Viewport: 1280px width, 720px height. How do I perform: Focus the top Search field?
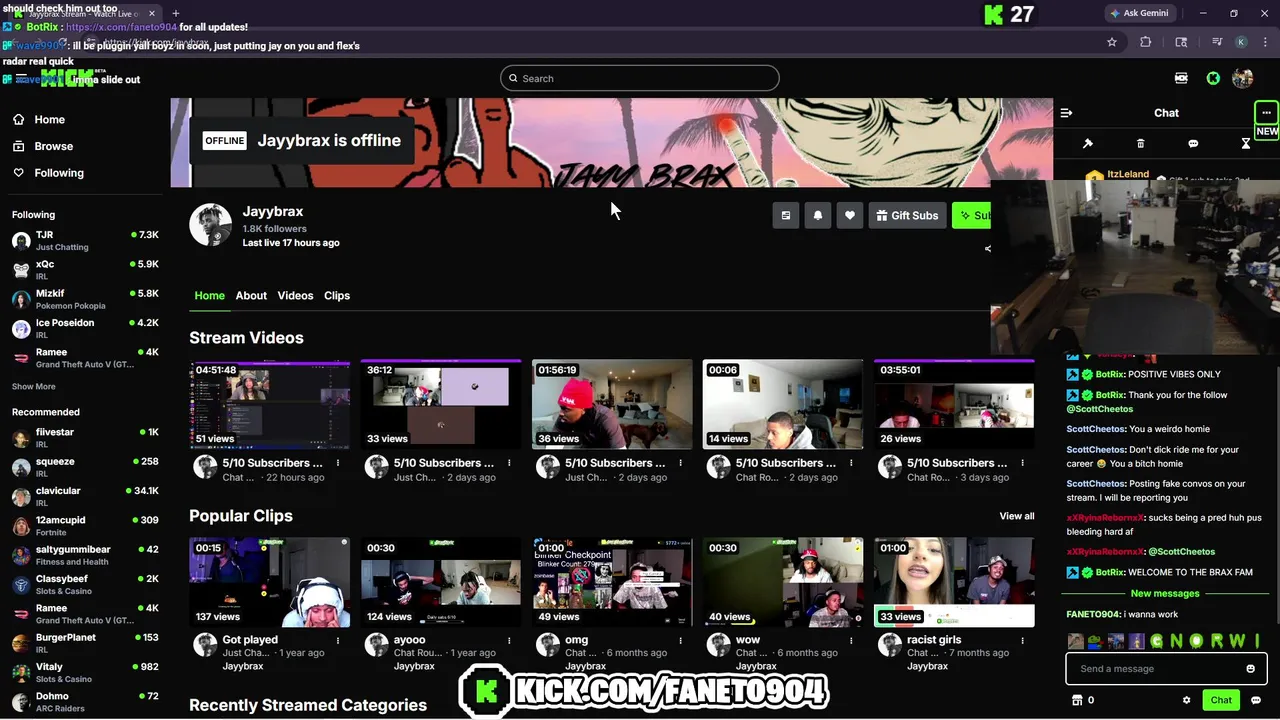pyautogui.click(x=640, y=78)
